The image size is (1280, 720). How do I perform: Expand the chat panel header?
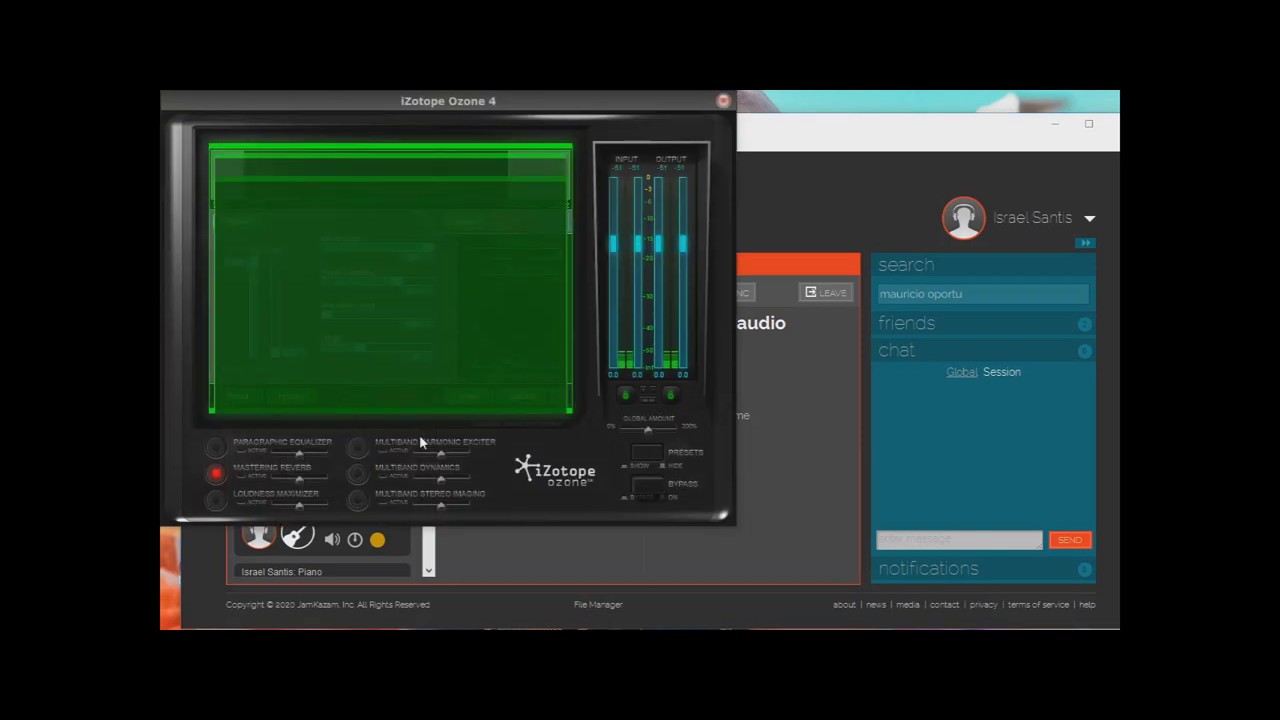tap(983, 350)
